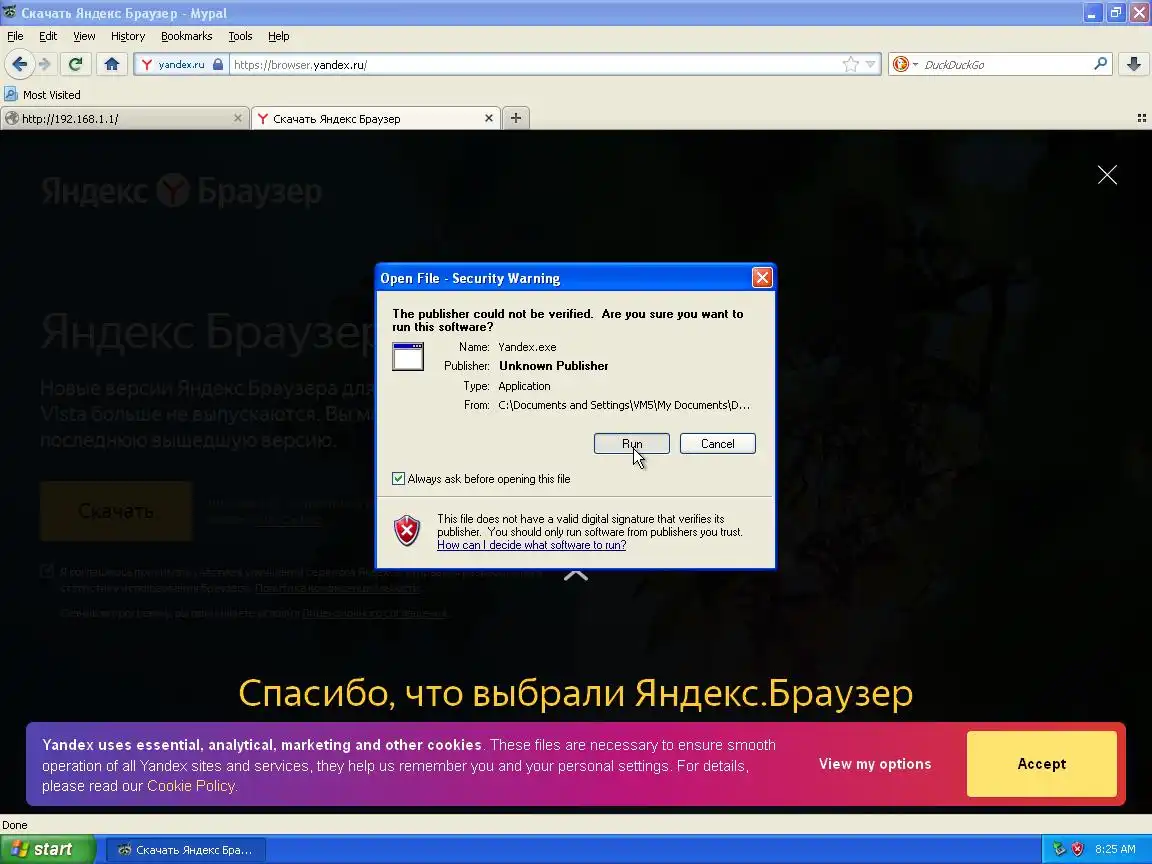Open How can I decide what software link

pyautogui.click(x=531, y=545)
